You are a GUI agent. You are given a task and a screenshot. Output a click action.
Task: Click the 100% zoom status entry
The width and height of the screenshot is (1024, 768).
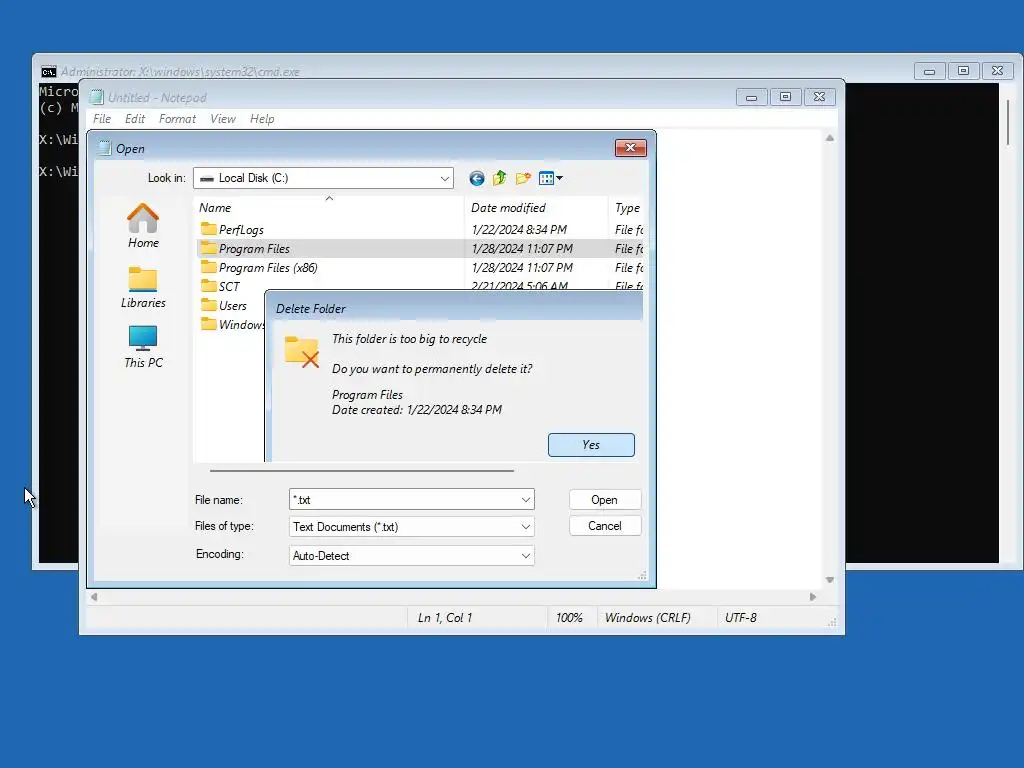pyautogui.click(x=569, y=618)
